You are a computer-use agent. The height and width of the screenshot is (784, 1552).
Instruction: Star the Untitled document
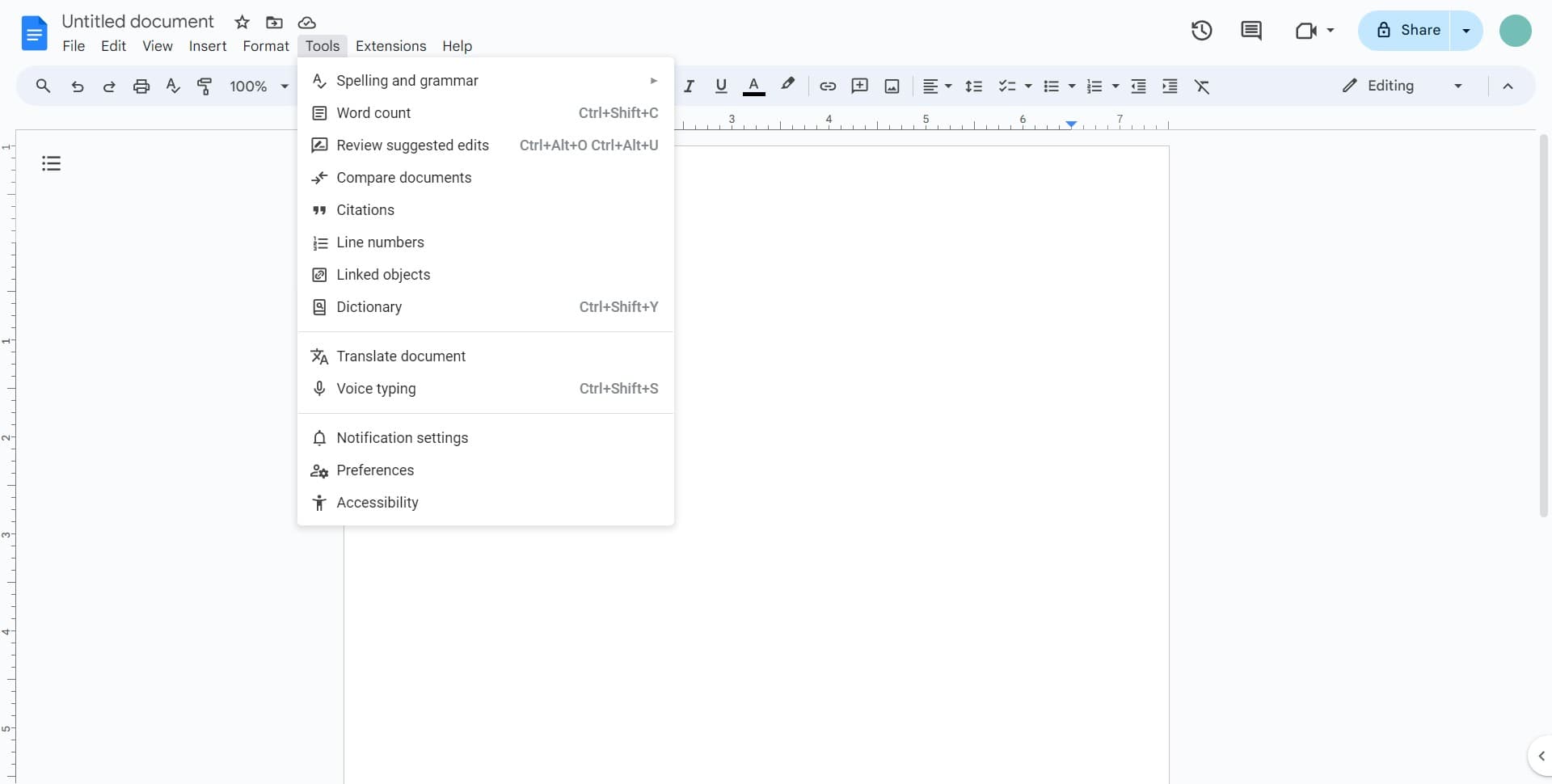[x=242, y=22]
